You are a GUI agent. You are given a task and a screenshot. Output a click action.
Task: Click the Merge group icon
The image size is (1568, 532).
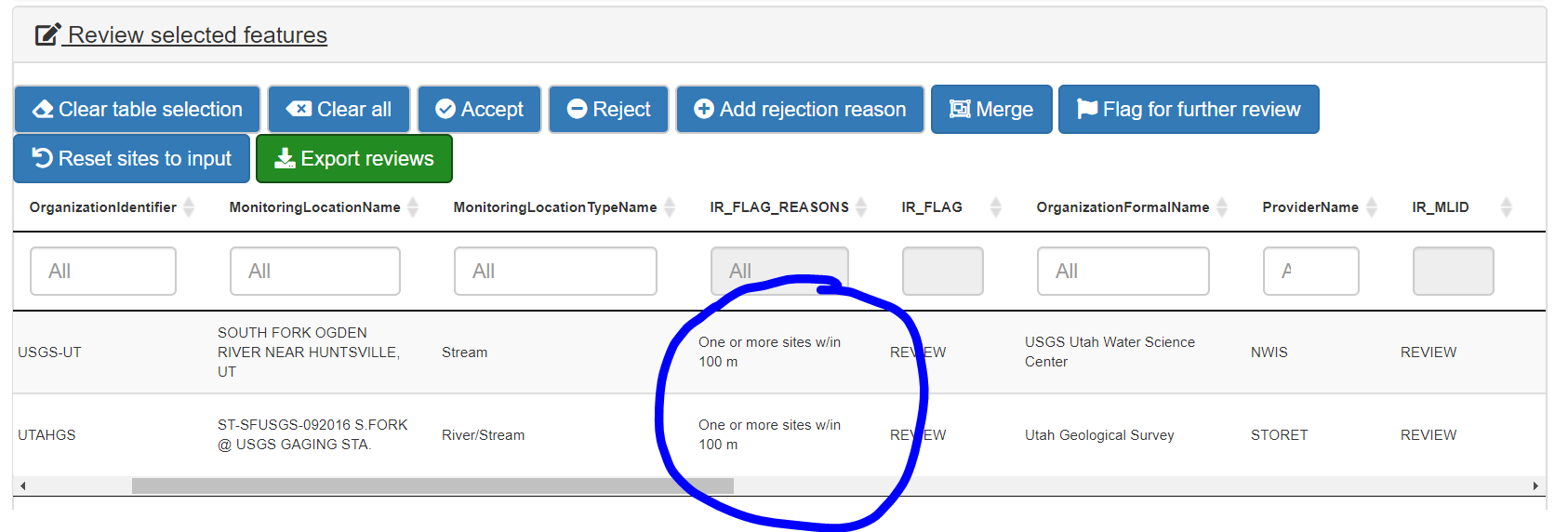tap(960, 110)
